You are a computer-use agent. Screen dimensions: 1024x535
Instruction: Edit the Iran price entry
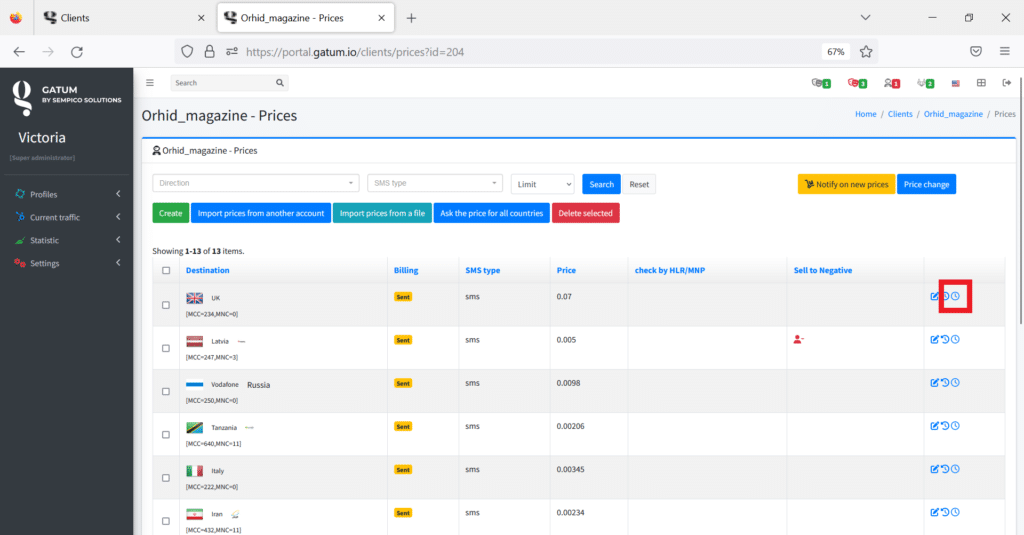tap(935, 512)
